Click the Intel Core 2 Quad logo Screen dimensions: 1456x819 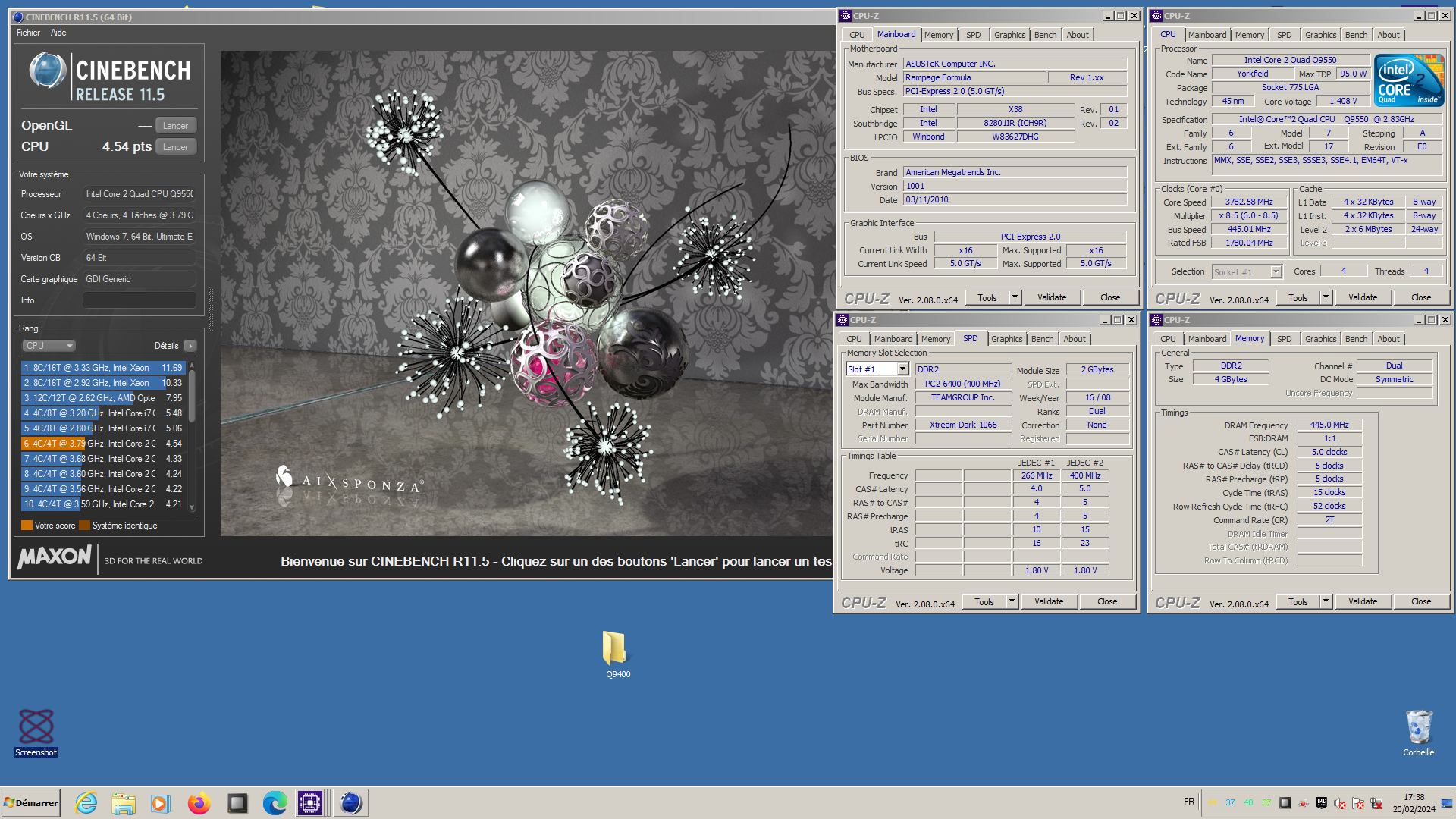click(1409, 80)
